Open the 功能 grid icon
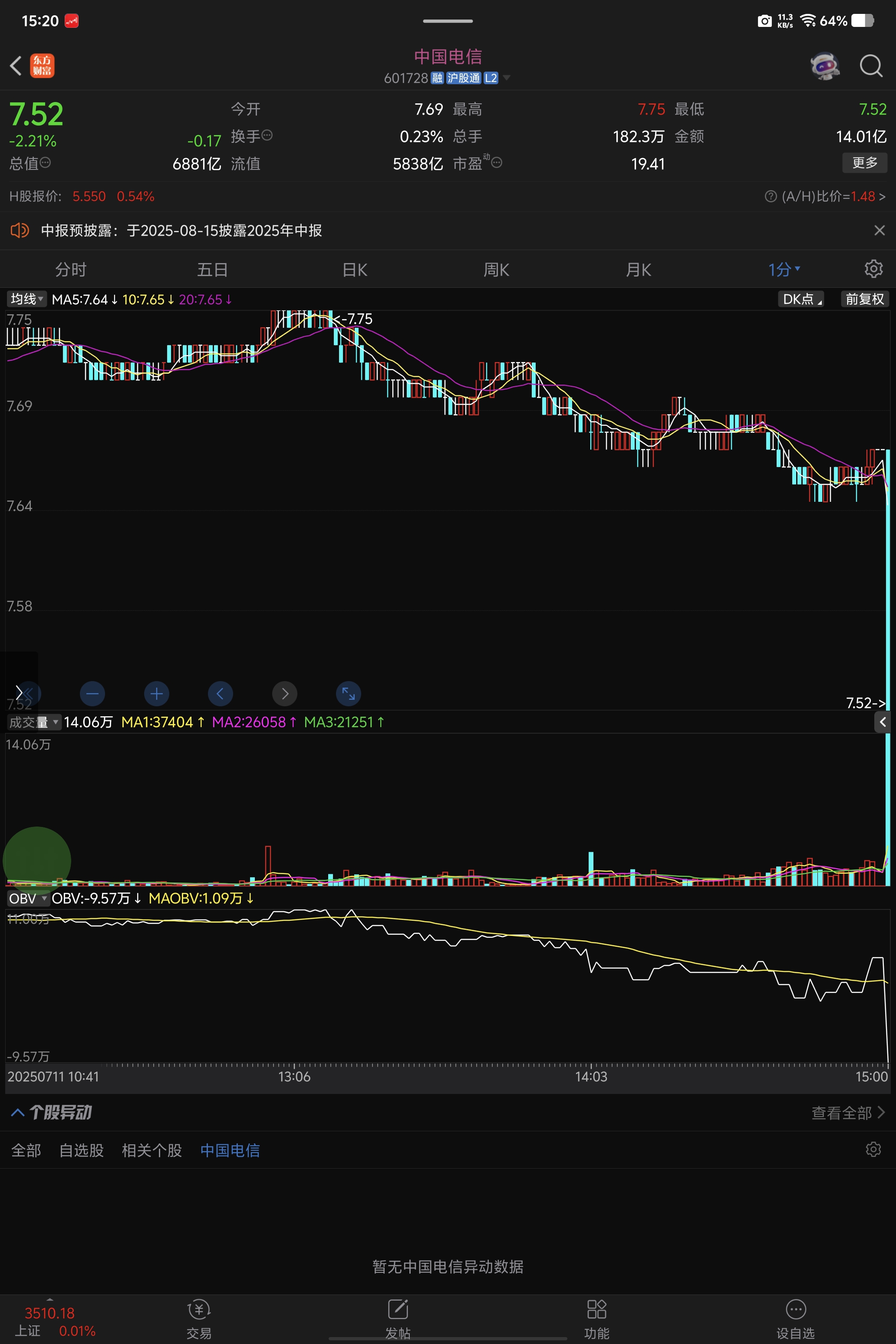The image size is (896, 1344). coord(596,1309)
